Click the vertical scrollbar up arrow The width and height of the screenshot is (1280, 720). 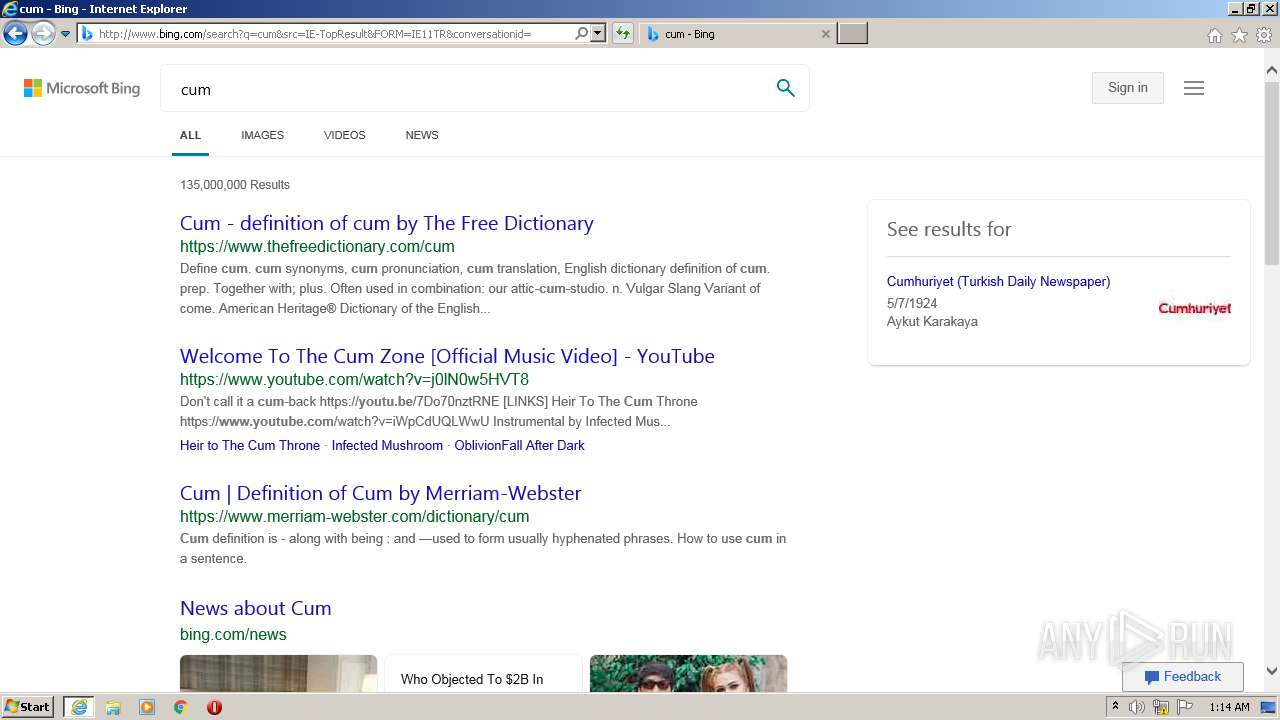click(1272, 71)
